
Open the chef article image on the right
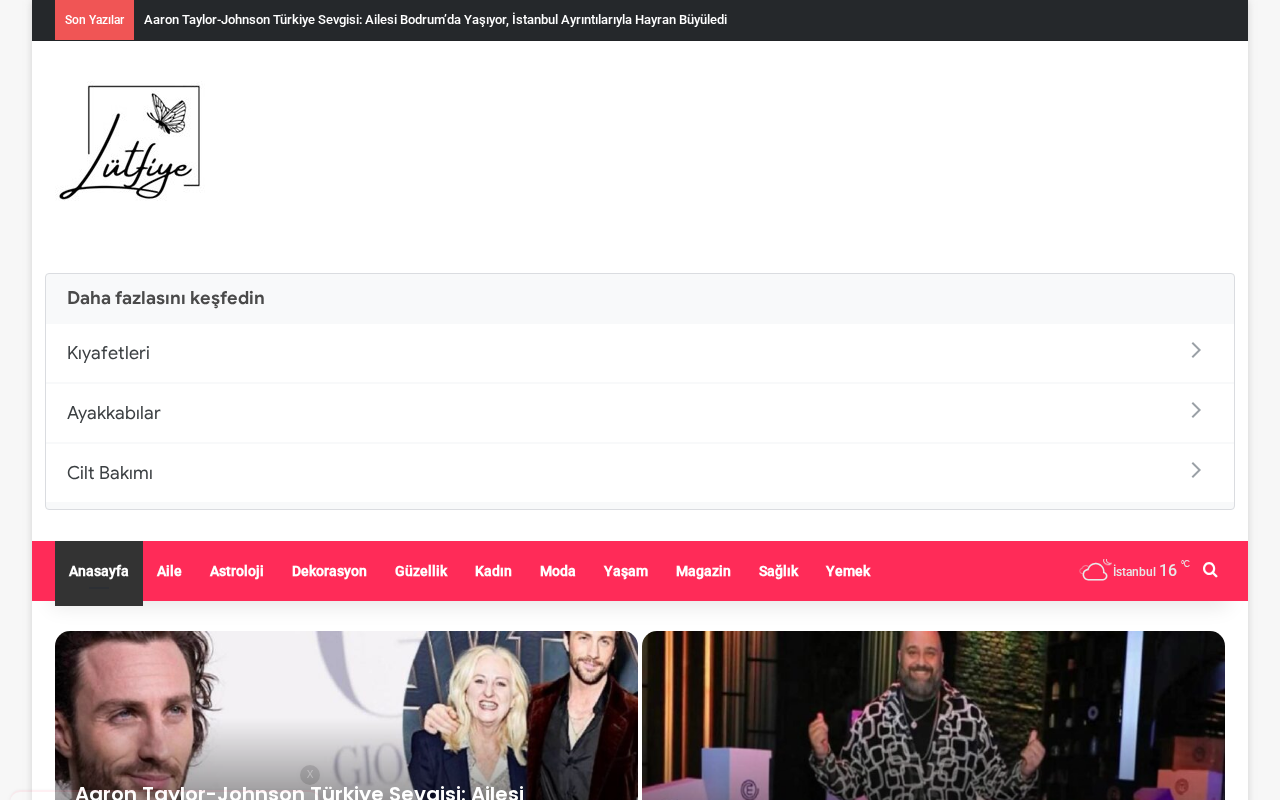933,715
